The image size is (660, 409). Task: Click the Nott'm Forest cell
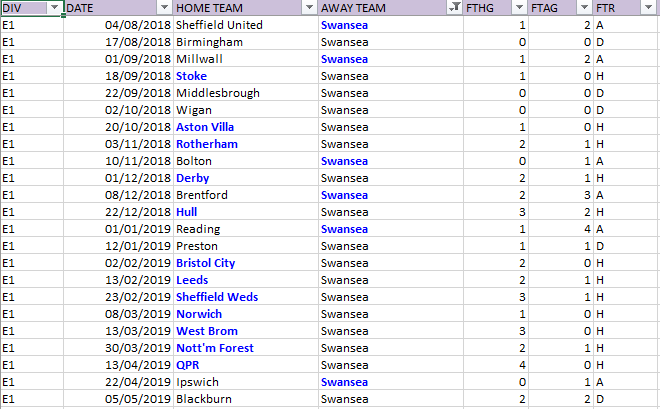click(245, 348)
